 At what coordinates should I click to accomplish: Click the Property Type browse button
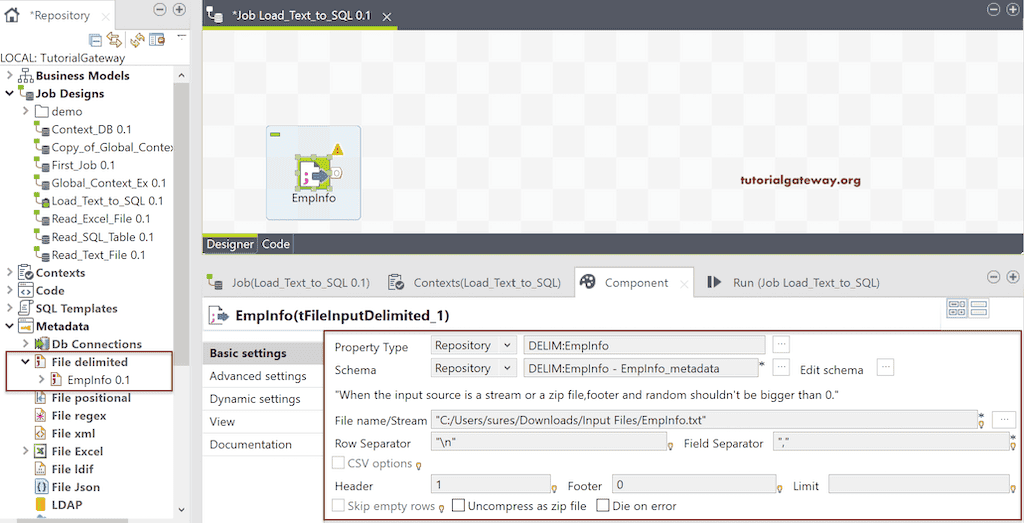pos(781,345)
